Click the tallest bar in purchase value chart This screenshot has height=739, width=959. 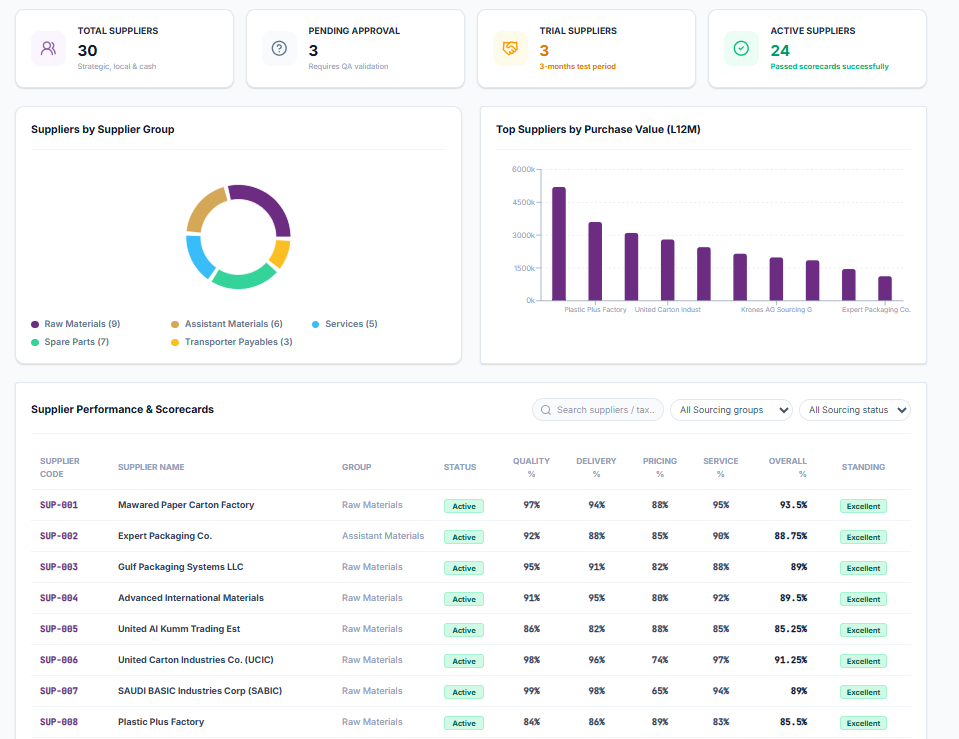point(559,243)
